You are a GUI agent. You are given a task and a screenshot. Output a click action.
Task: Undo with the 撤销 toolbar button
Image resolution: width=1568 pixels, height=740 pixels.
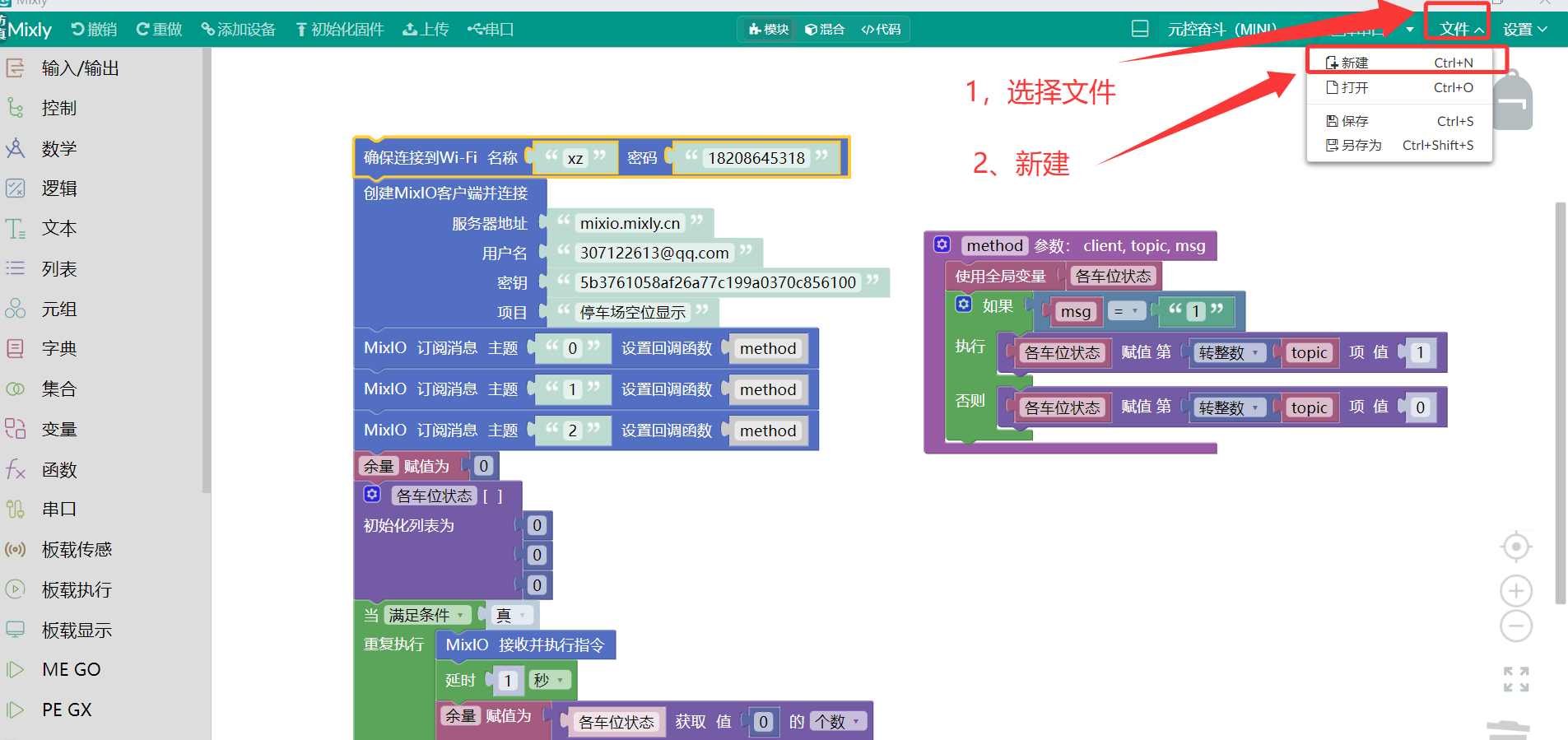(x=94, y=30)
